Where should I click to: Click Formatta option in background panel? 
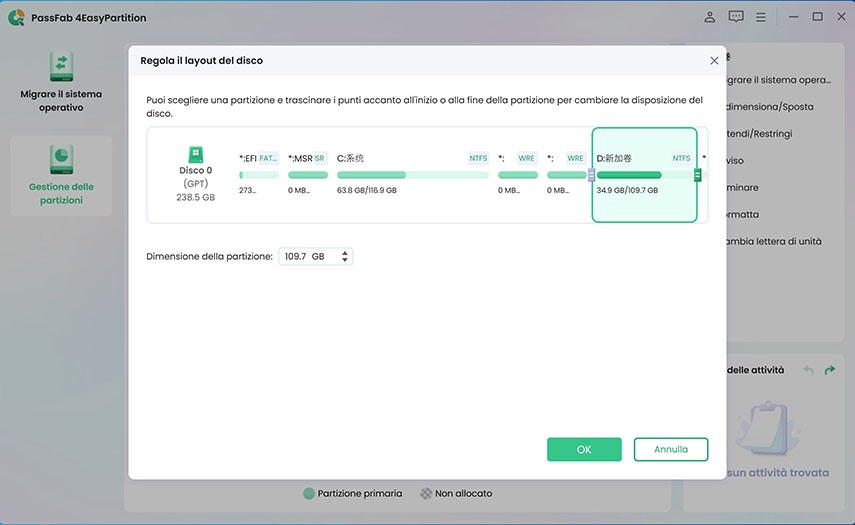(x=743, y=214)
